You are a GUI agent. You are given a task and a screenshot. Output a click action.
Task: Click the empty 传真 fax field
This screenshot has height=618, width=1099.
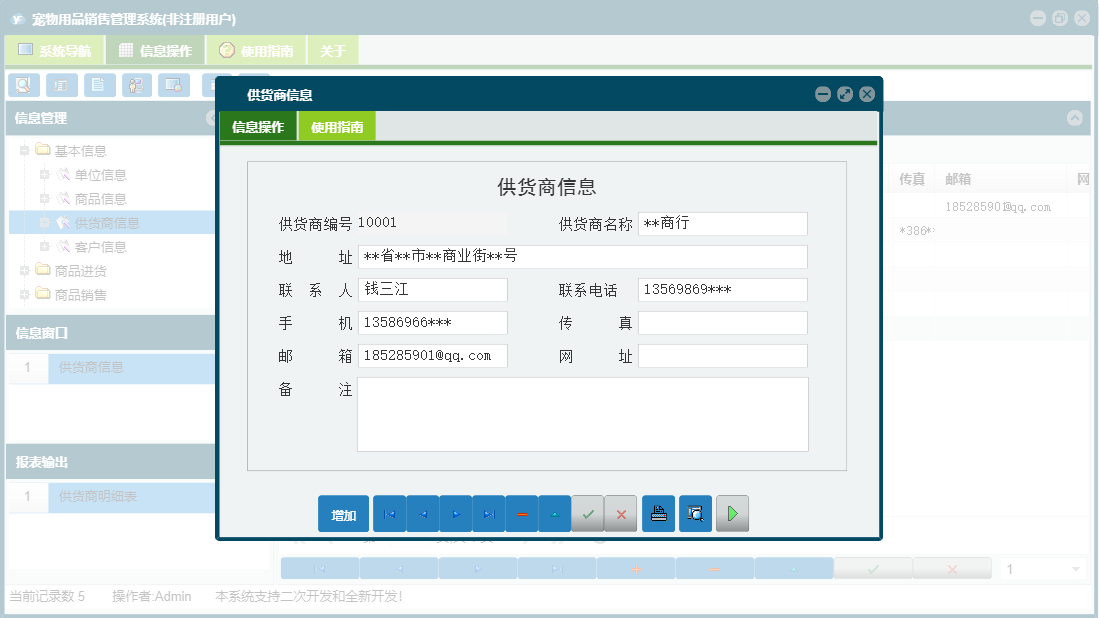click(x=723, y=322)
